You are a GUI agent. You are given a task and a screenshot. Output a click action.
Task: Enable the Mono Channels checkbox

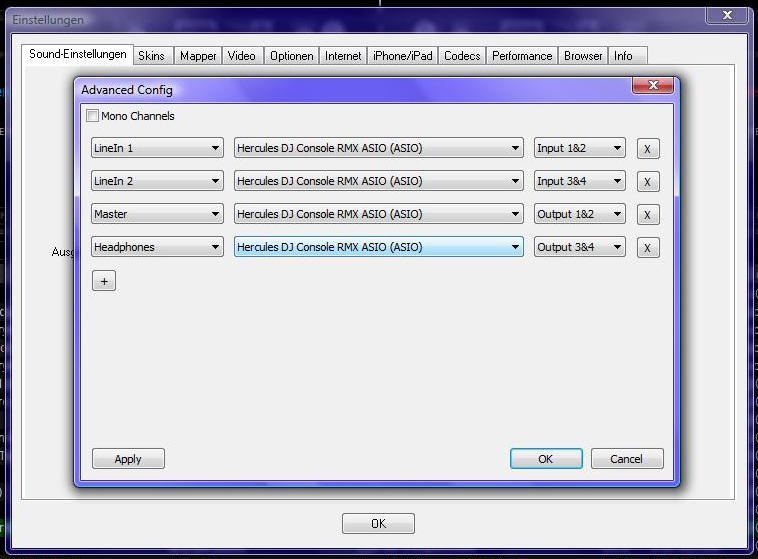coord(92,116)
